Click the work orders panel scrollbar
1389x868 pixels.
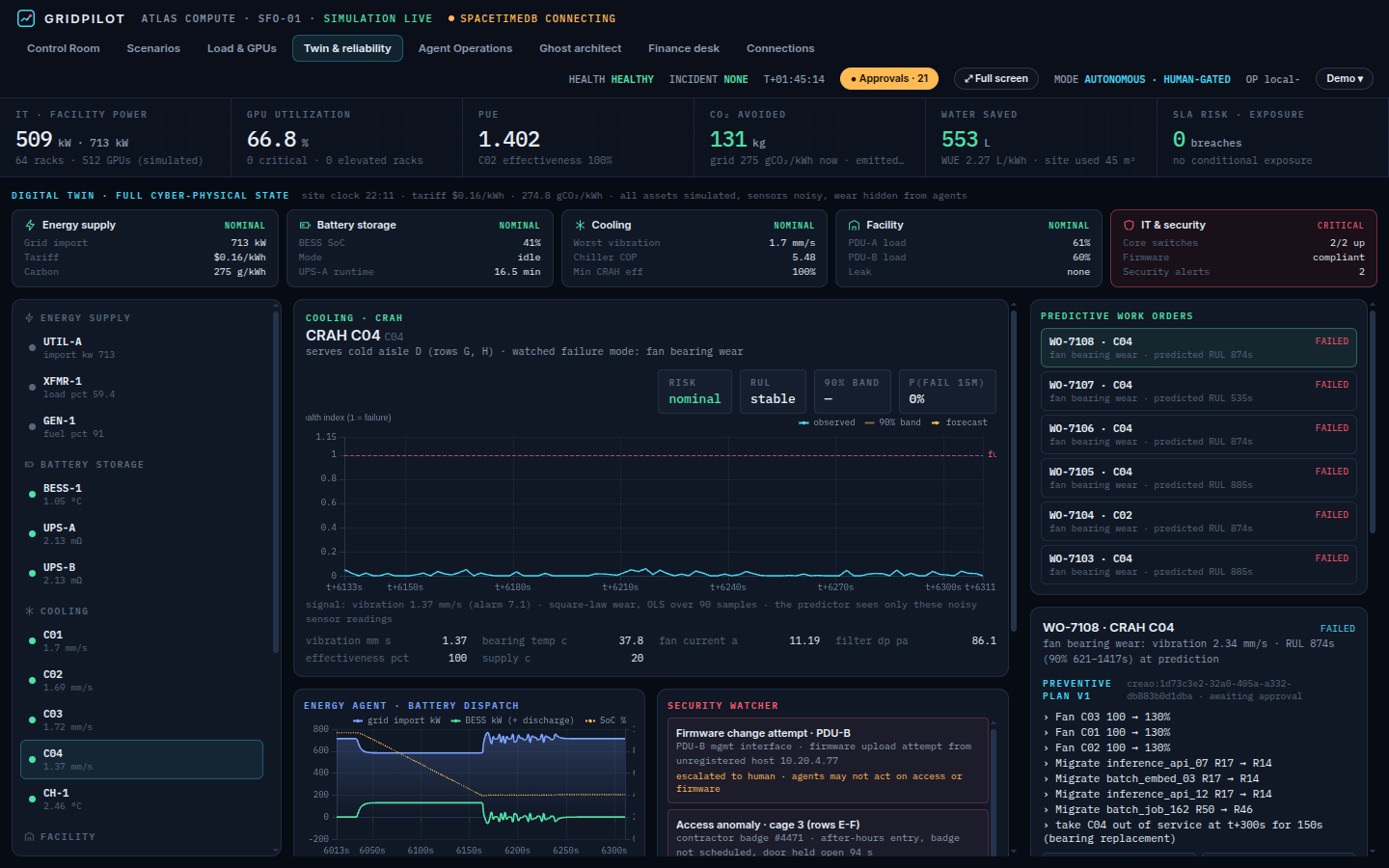pyautogui.click(x=1373, y=422)
